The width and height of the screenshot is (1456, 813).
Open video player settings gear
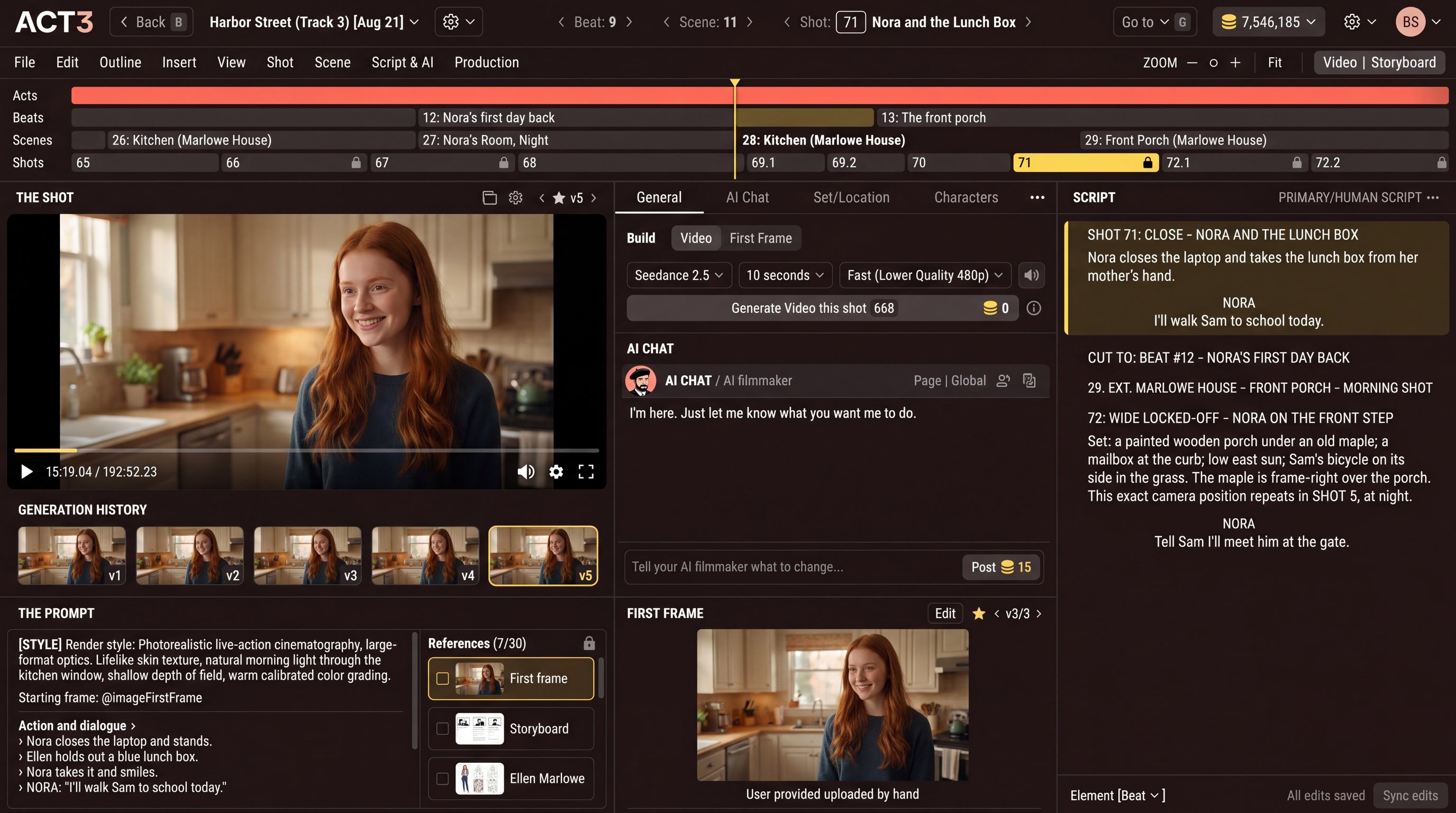point(556,472)
